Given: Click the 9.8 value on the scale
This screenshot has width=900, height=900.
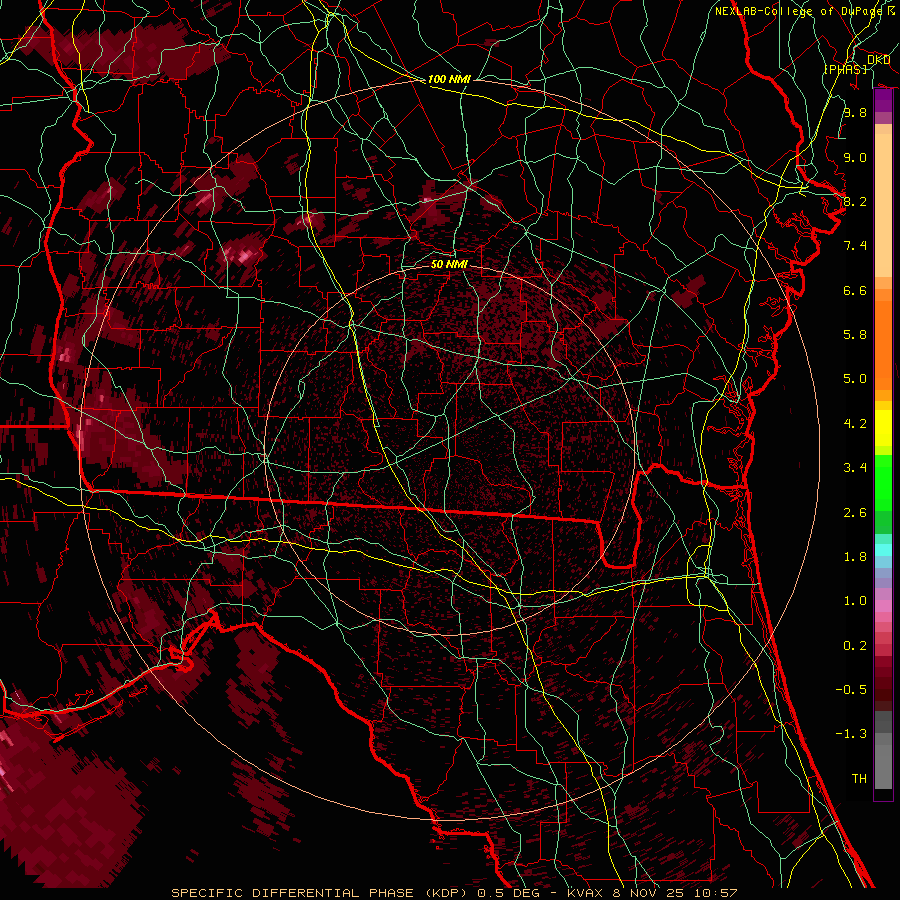Looking at the screenshot, I should [854, 113].
